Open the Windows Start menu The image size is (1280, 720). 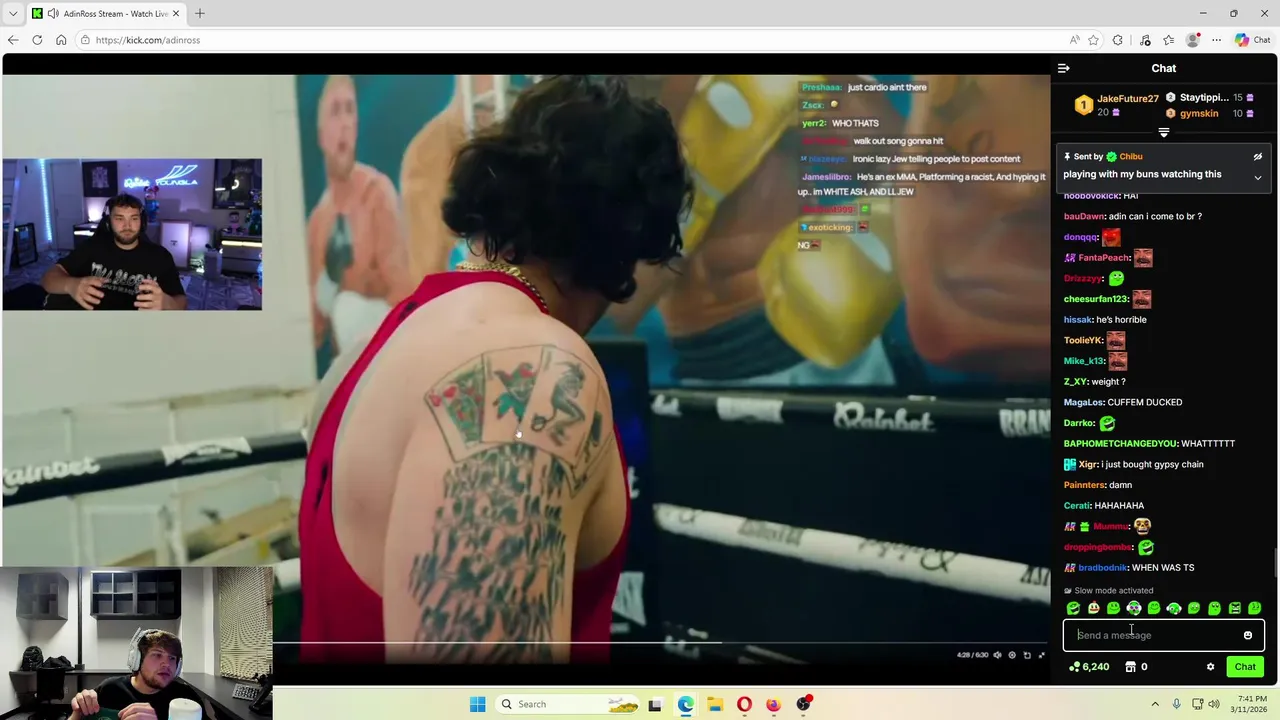click(x=478, y=704)
